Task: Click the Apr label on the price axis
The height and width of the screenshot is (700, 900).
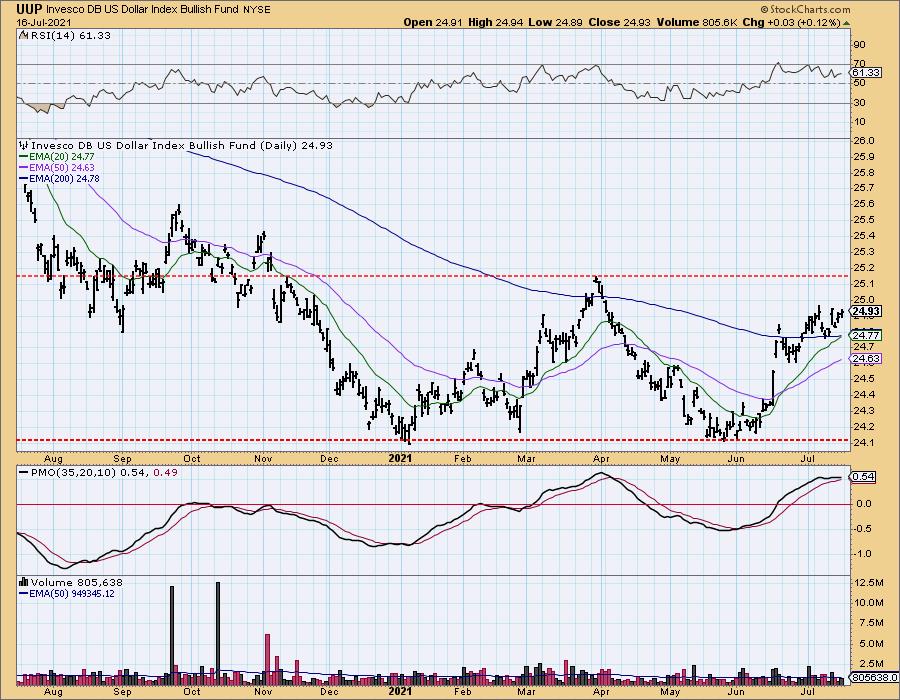Action: (x=601, y=458)
